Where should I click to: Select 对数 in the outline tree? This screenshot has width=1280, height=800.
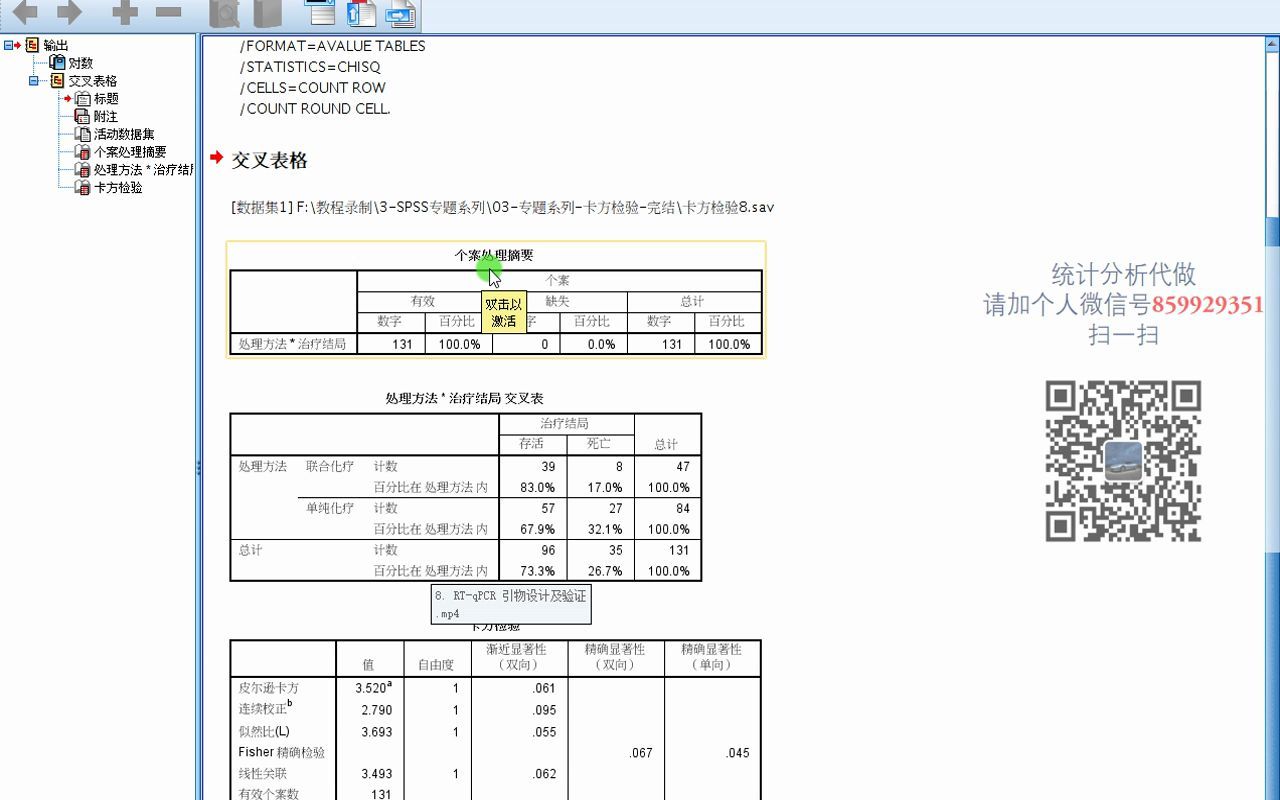tap(81, 63)
